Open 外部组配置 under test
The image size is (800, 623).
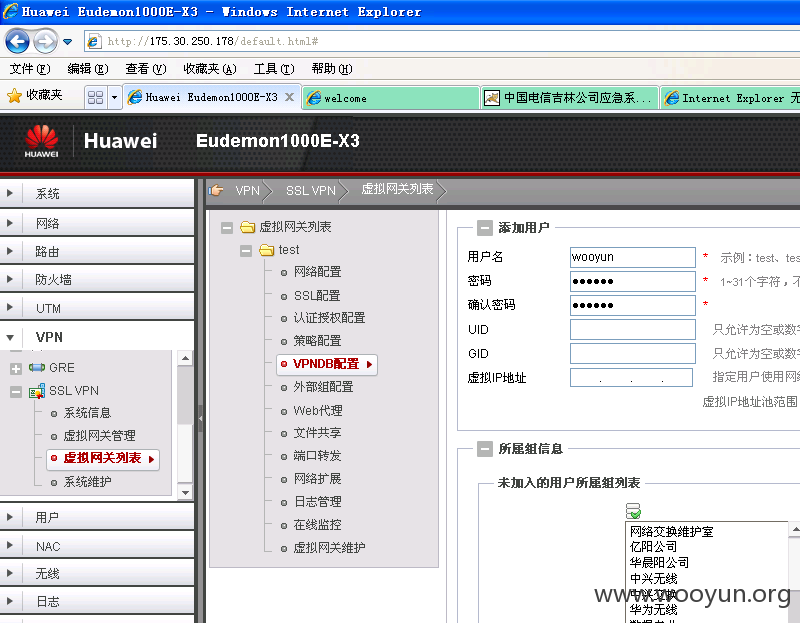(x=323, y=387)
